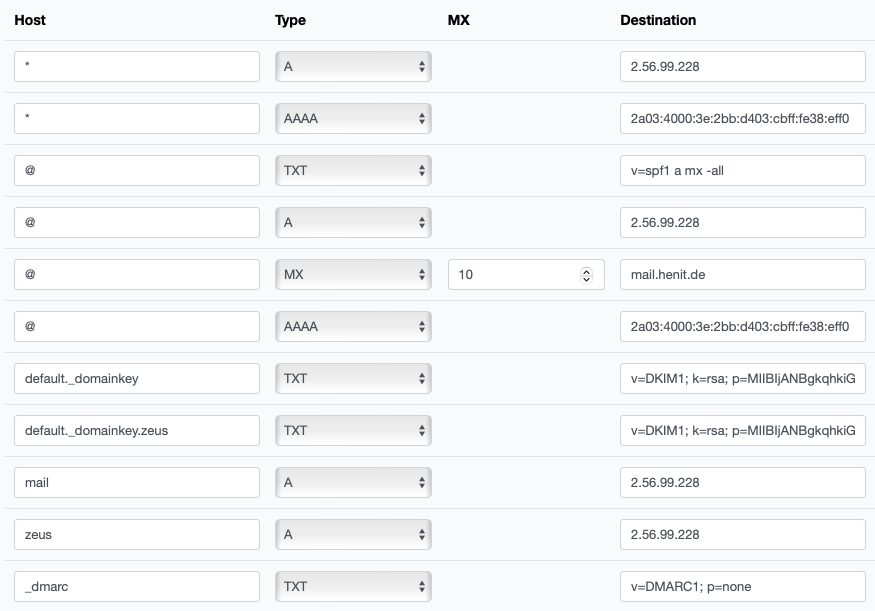Open the Type dropdown for wildcard AAAA record
The image size is (875, 611).
tap(353, 119)
